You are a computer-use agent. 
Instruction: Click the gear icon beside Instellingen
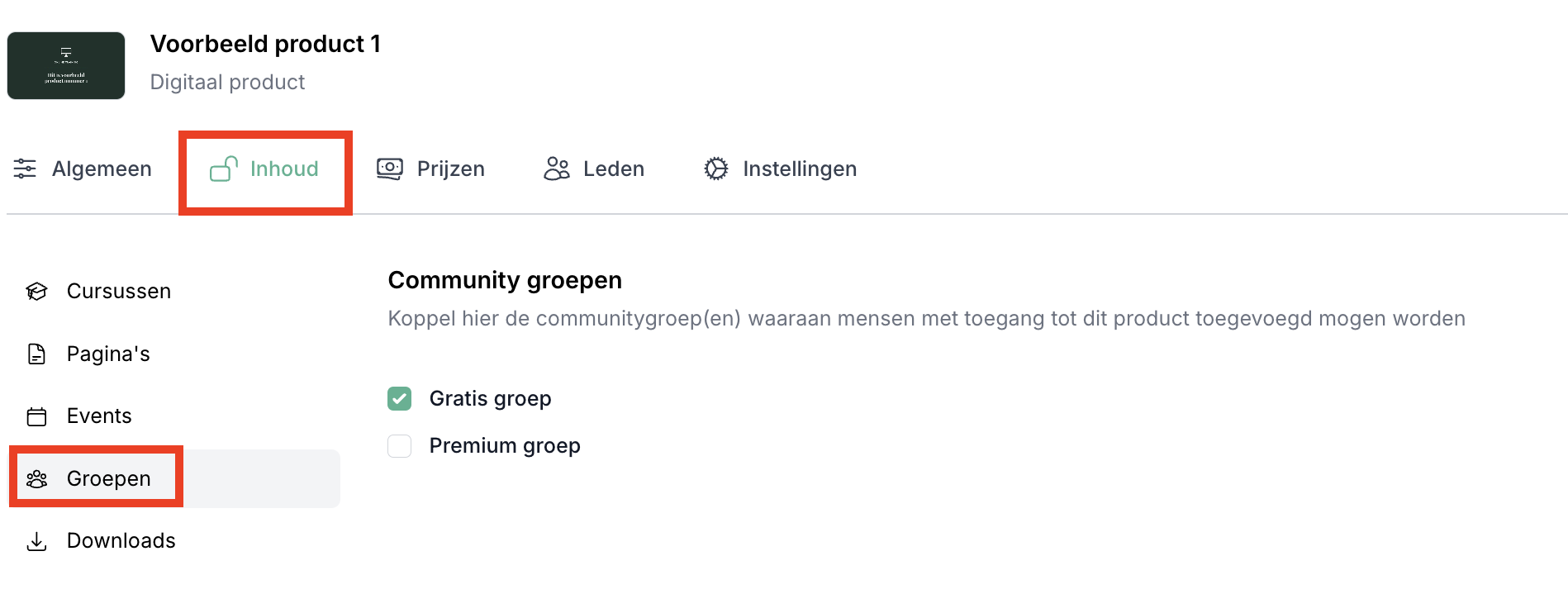(x=716, y=169)
